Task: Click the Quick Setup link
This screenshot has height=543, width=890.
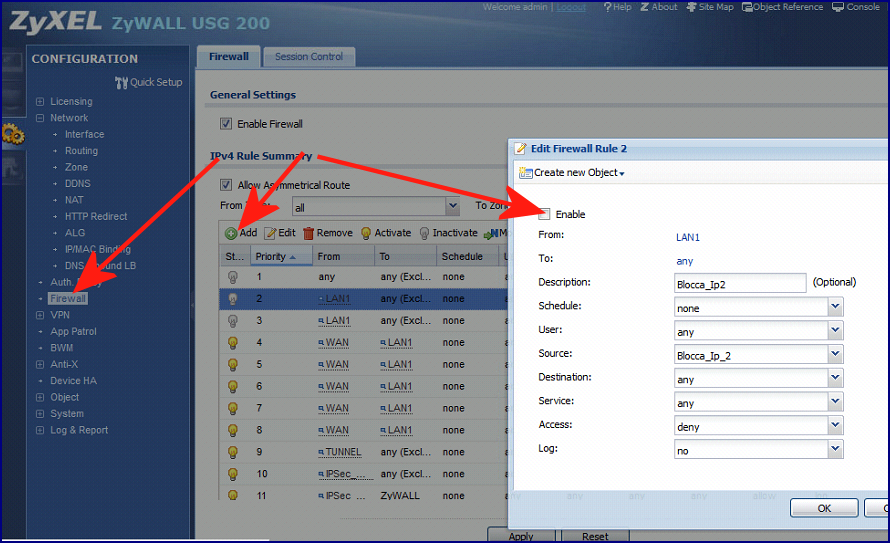Action: coord(156,82)
